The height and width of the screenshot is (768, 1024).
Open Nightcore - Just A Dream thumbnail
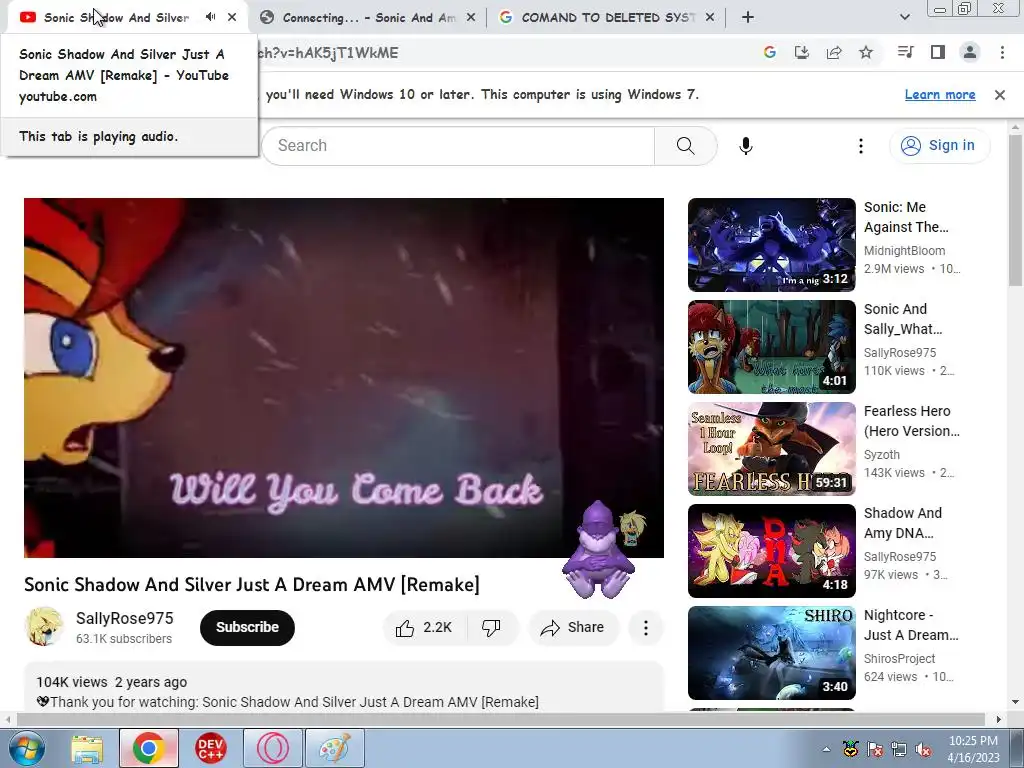pyautogui.click(x=771, y=652)
